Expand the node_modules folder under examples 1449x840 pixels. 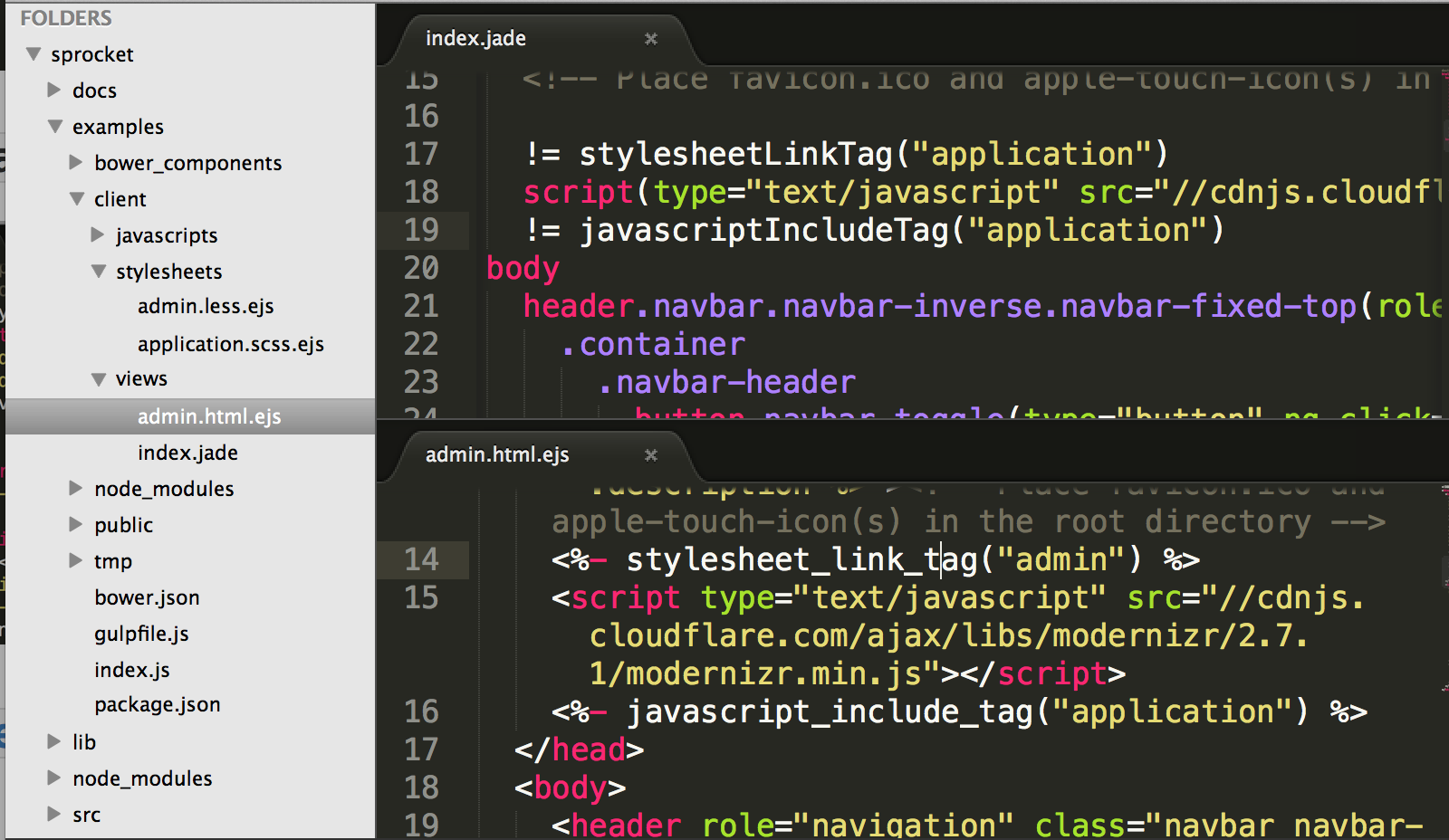(x=76, y=488)
